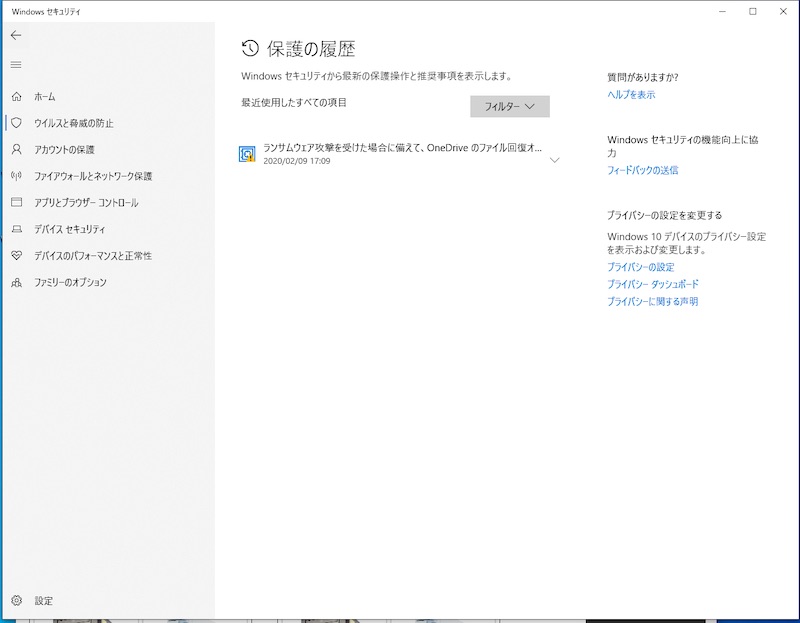This screenshot has height=623, width=800.
Task: Select デバイスのパフォーマンスと正常性 in sidebar
Action: 93,256
